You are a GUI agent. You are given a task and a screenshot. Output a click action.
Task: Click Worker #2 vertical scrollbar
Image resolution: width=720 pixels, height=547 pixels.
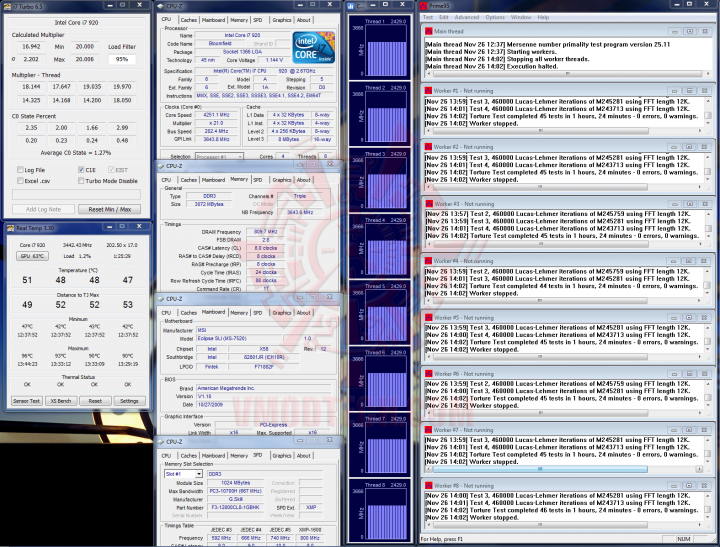[x=708, y=168]
